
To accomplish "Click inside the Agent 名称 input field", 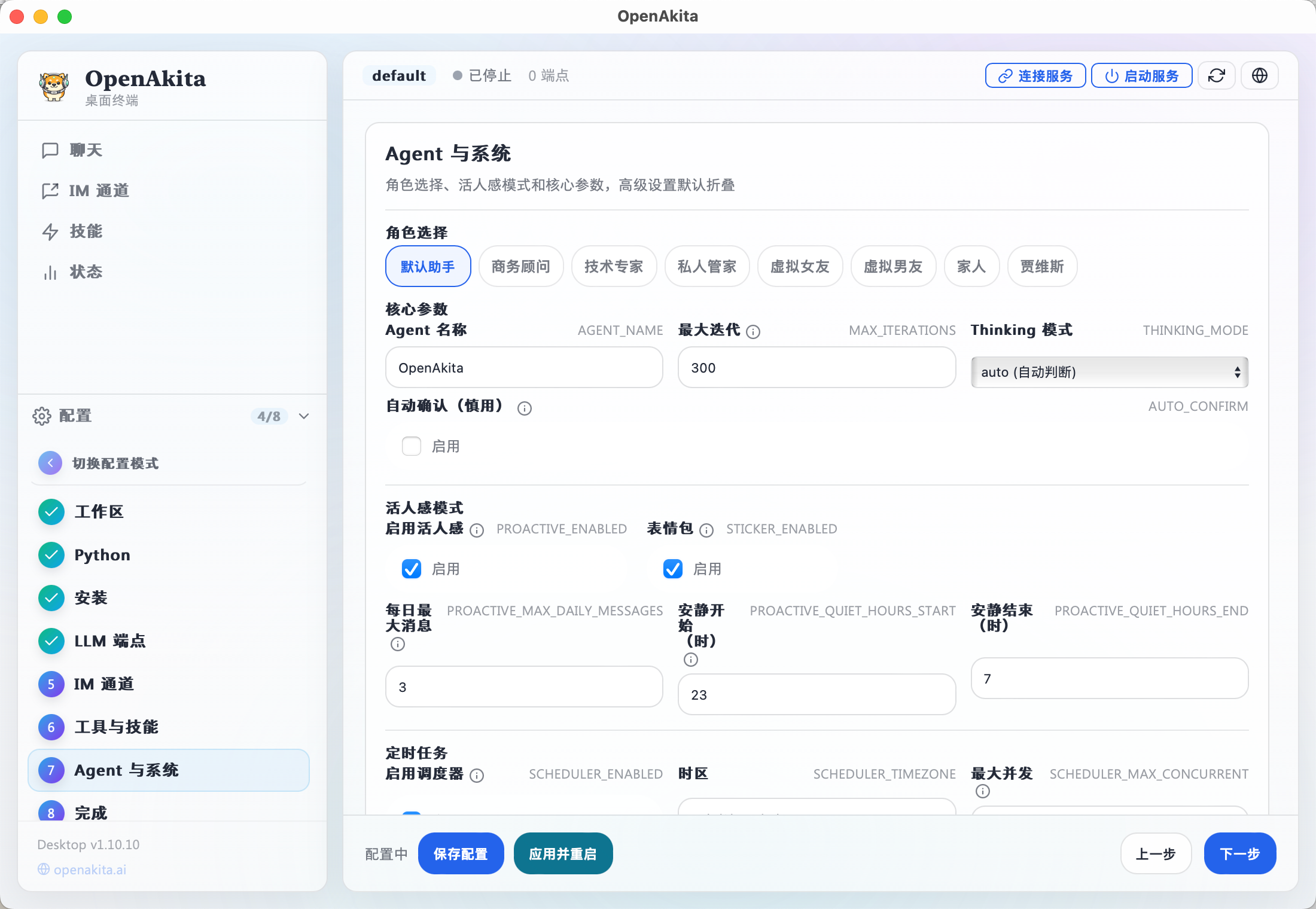I will tap(523, 367).
